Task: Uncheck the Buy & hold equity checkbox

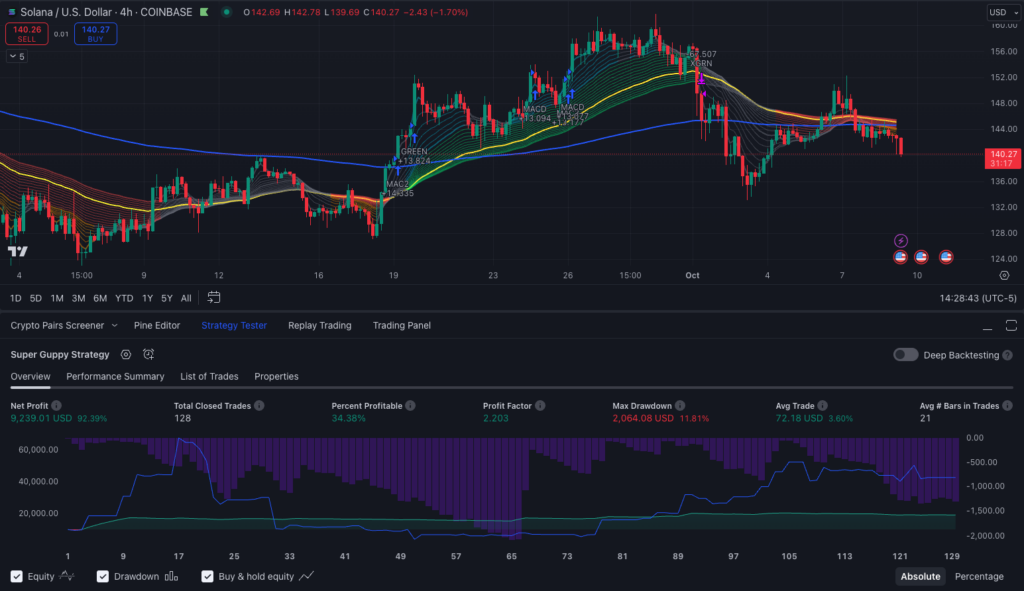Action: [207, 577]
